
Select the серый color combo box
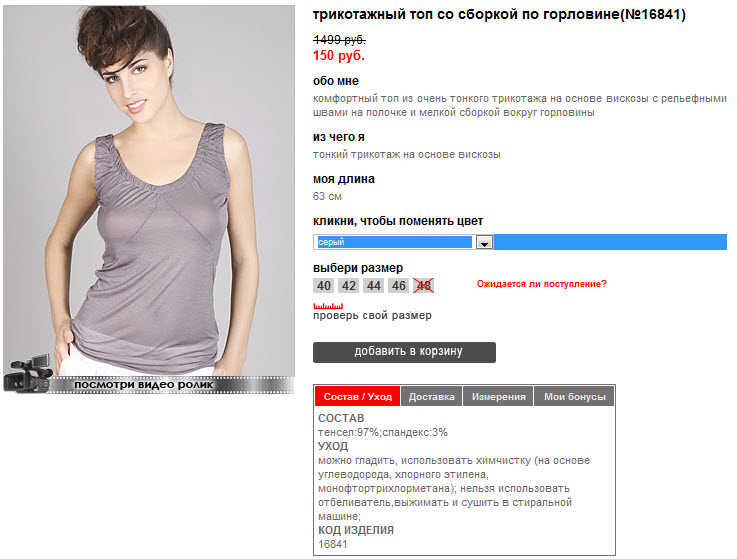403,242
